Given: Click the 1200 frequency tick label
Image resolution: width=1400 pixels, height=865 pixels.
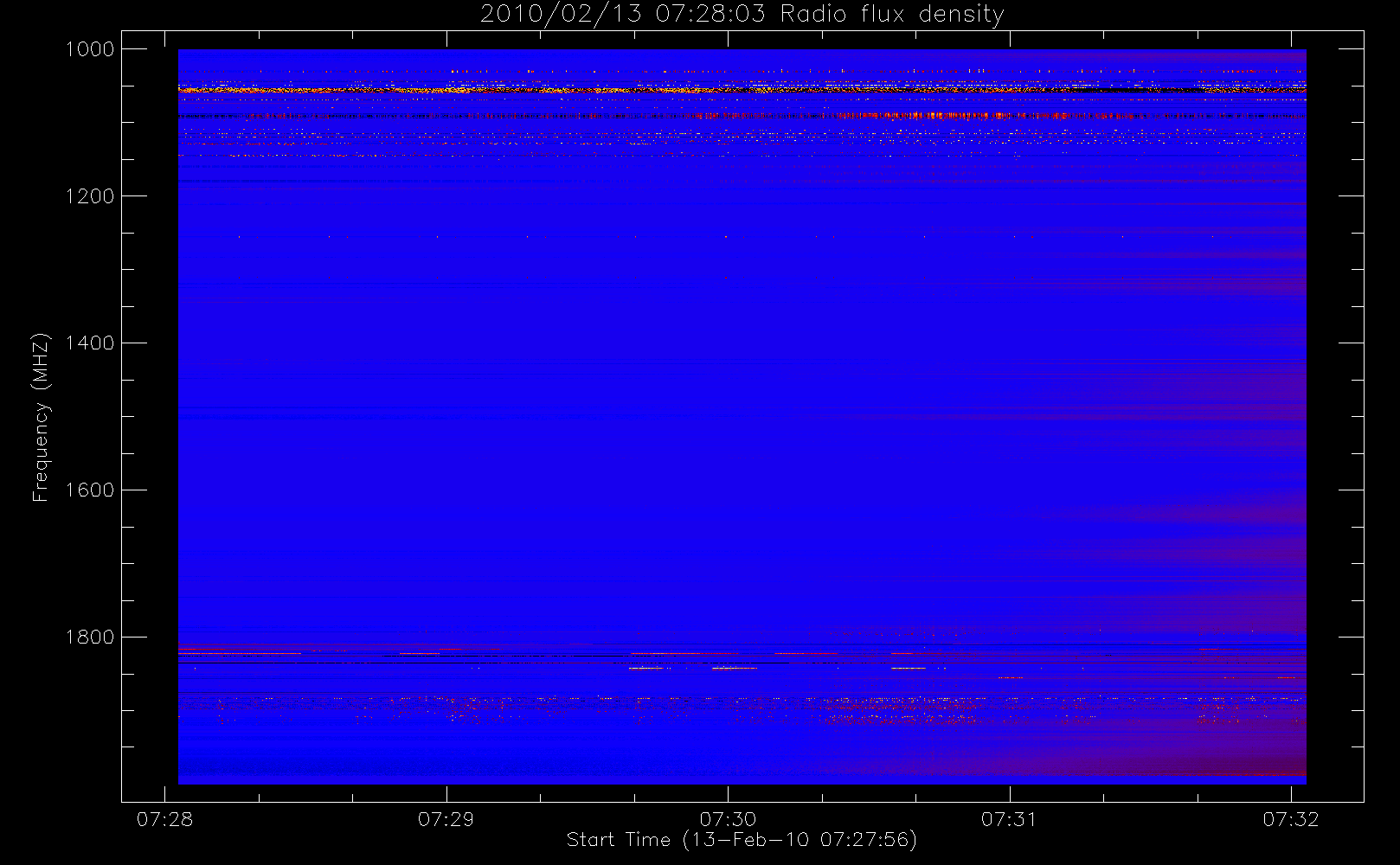Looking at the screenshot, I should point(91,196).
